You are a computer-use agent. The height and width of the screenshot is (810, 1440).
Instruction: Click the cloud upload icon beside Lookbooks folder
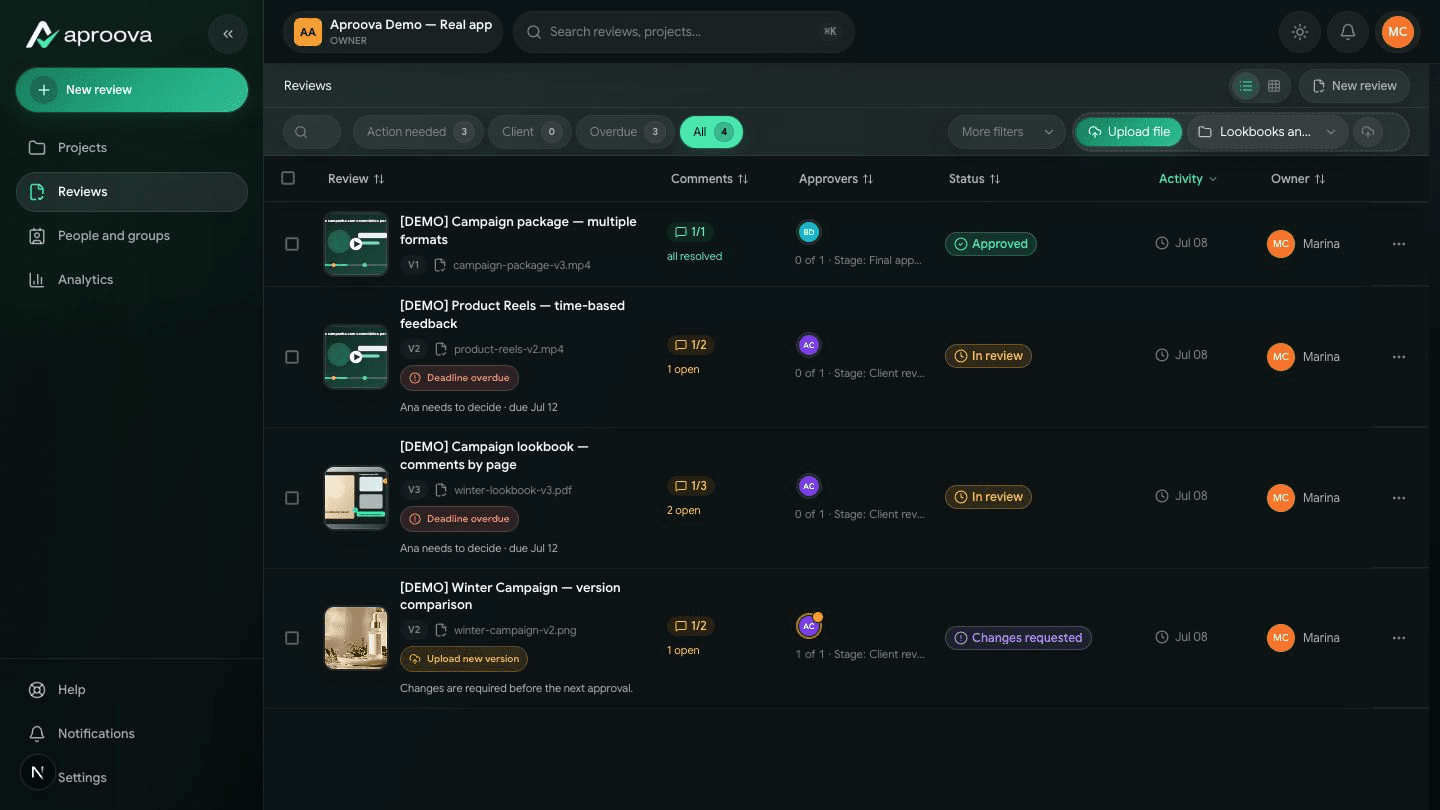pyautogui.click(x=1368, y=132)
